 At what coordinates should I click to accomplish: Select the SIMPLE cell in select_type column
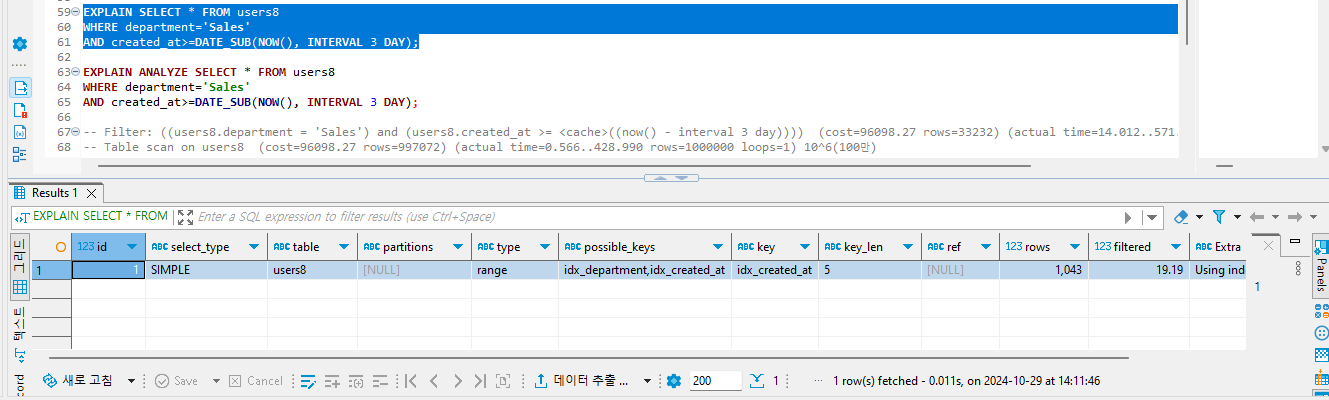pos(205,270)
